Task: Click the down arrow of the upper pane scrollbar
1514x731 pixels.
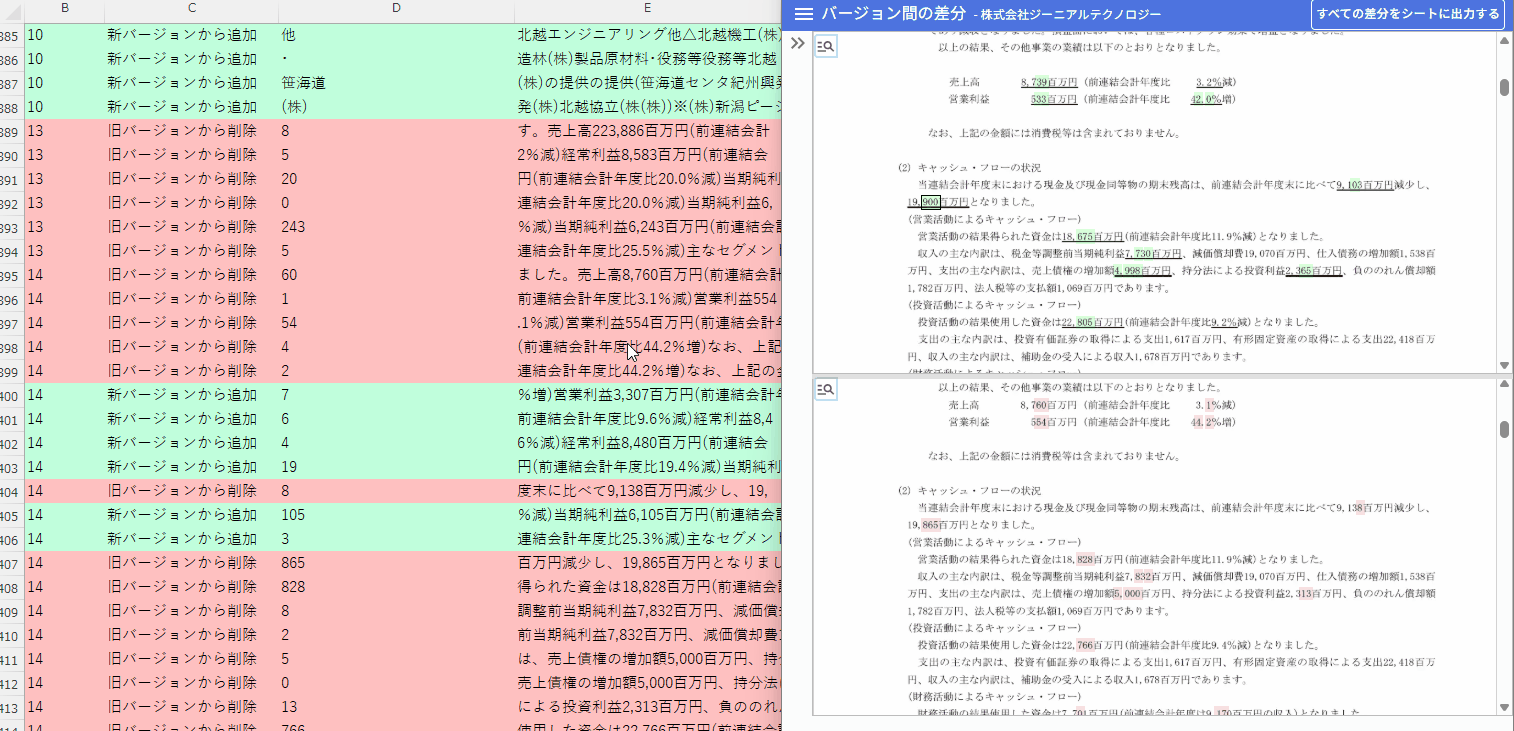Action: pyautogui.click(x=1504, y=365)
